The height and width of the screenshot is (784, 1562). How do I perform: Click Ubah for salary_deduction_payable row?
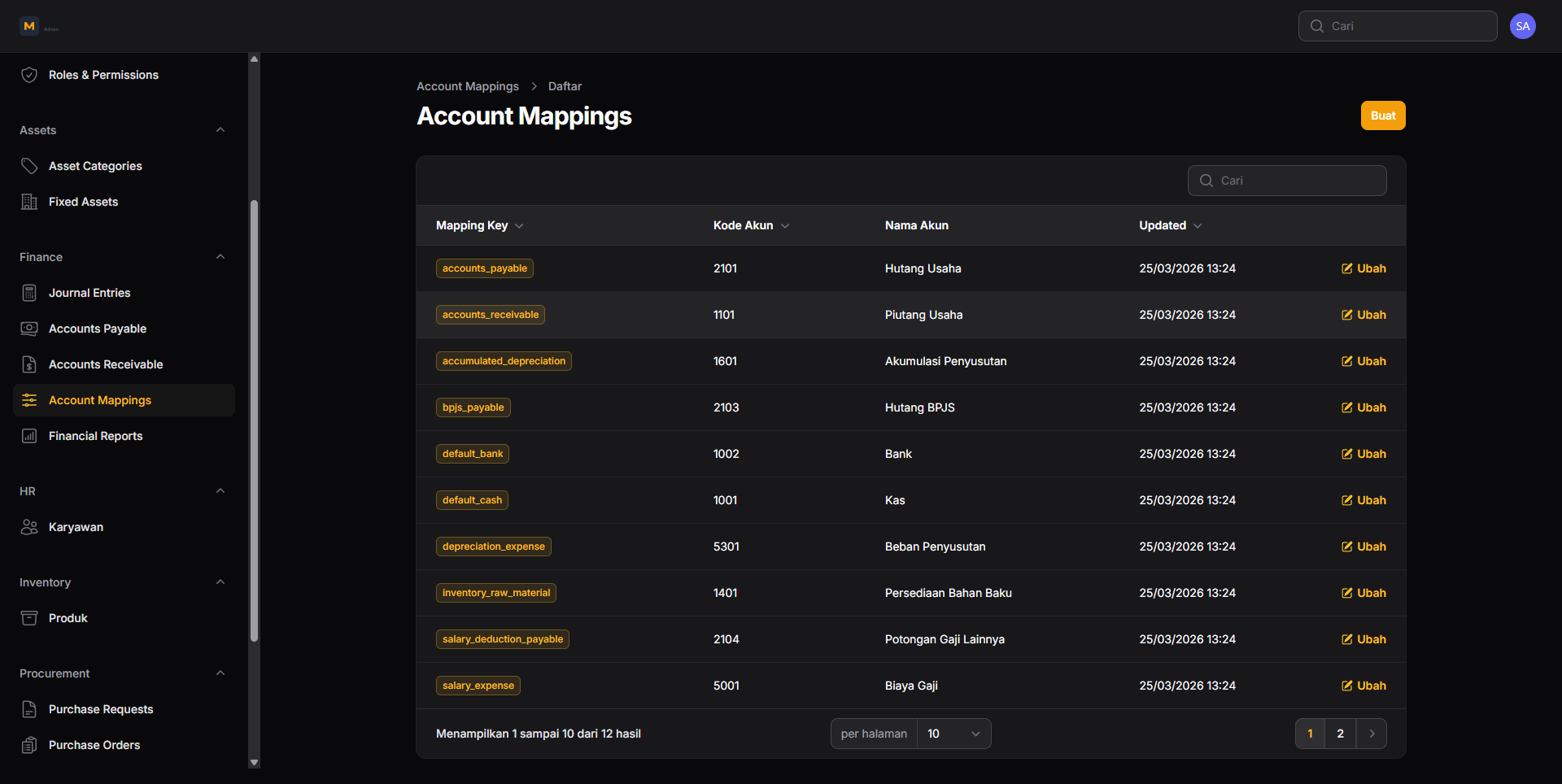[1363, 639]
